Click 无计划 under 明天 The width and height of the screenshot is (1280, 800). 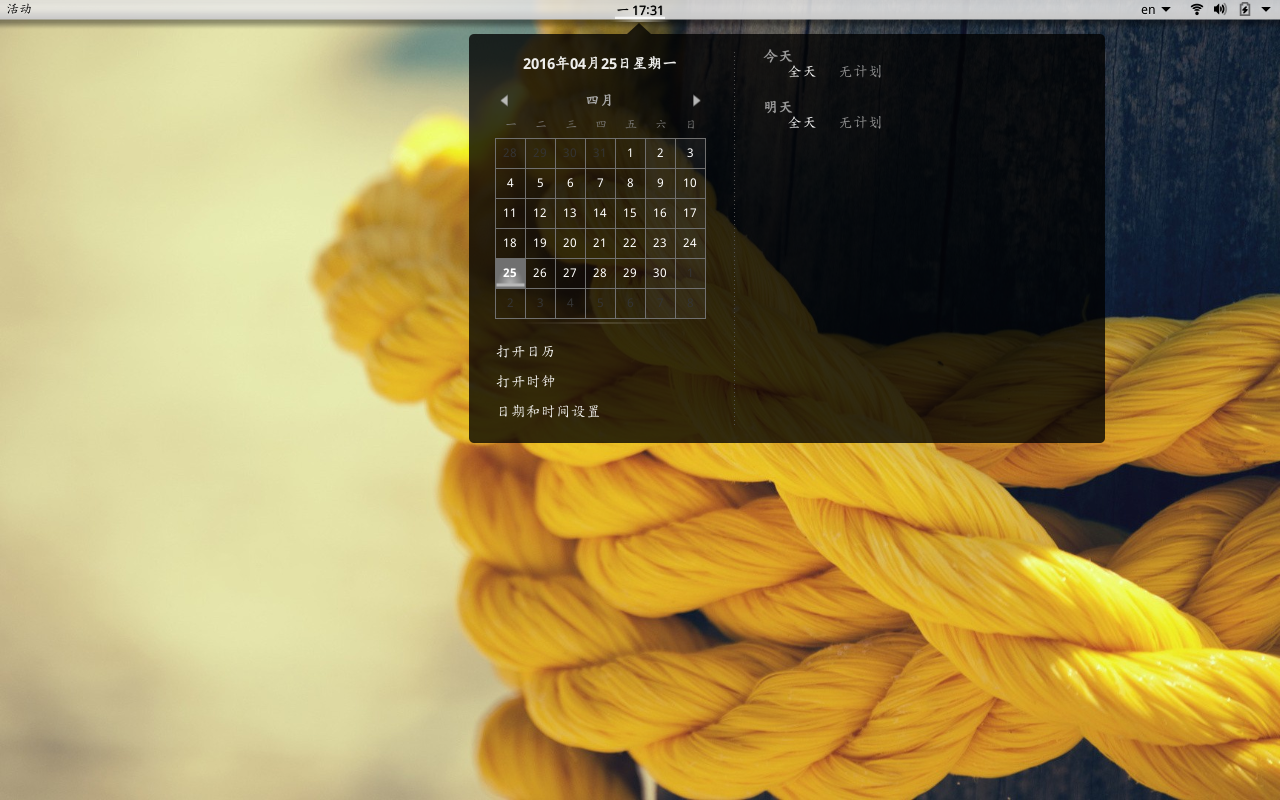pos(861,123)
